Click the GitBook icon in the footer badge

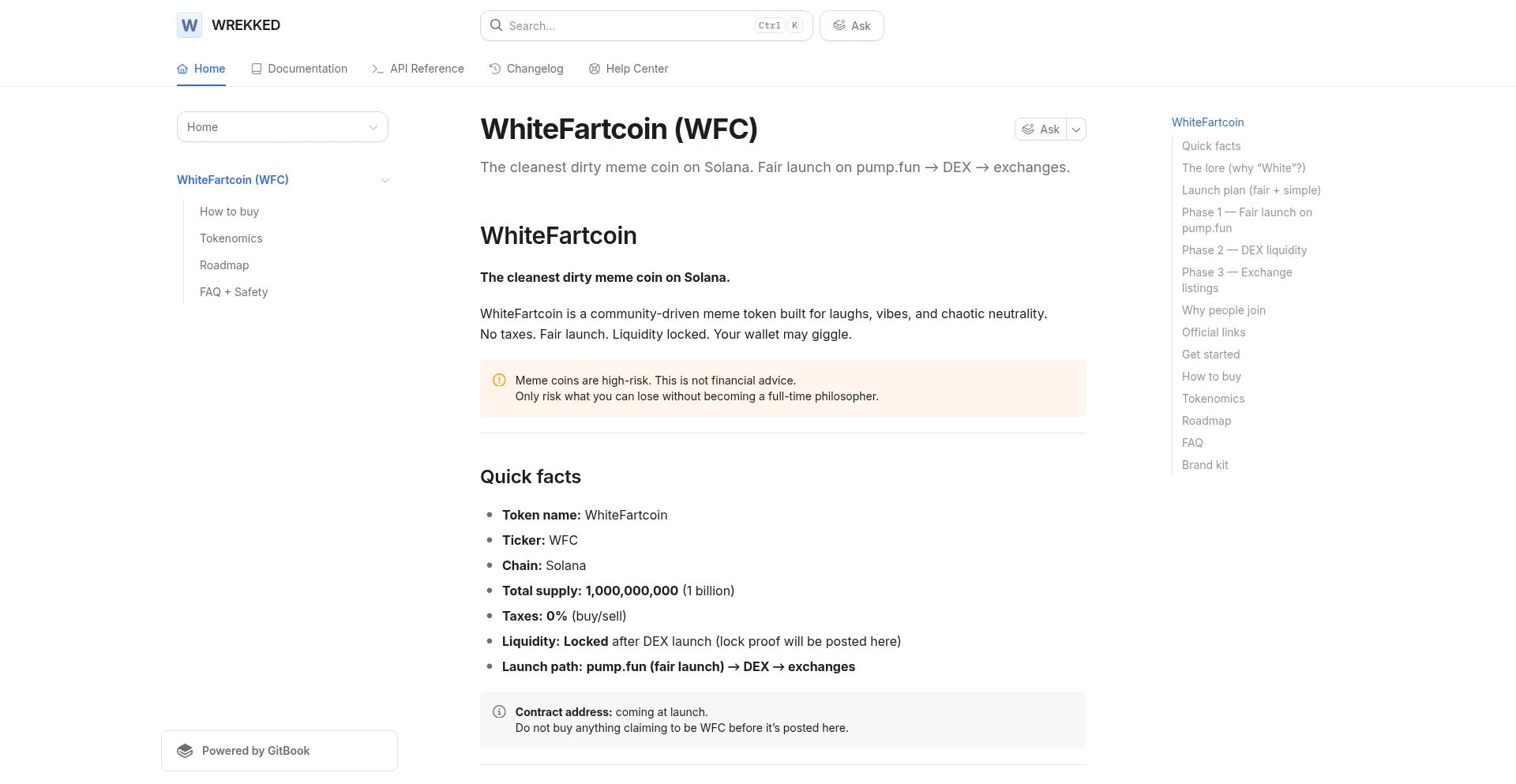(x=185, y=750)
